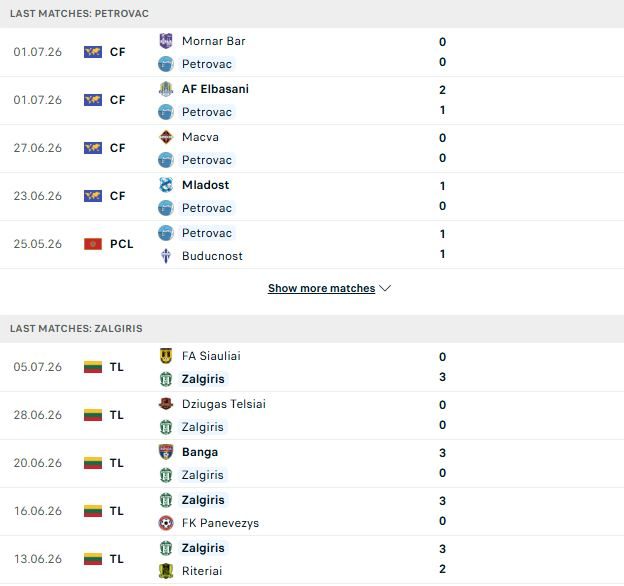Screen dimensions: 624x586
Task: Click the Mornar Bar team crest
Action: [166, 41]
